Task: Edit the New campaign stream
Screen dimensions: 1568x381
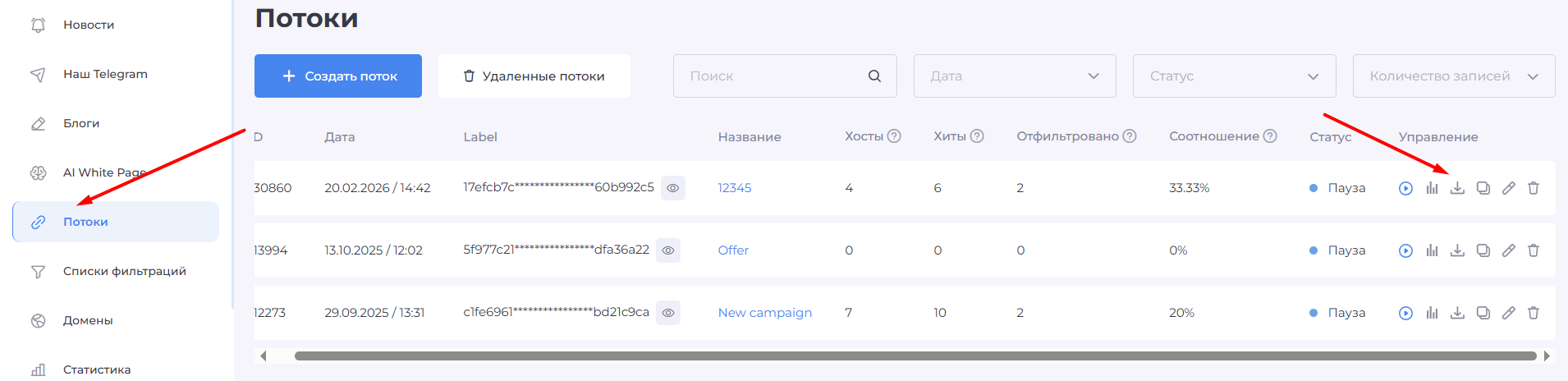Action: pos(1508,313)
